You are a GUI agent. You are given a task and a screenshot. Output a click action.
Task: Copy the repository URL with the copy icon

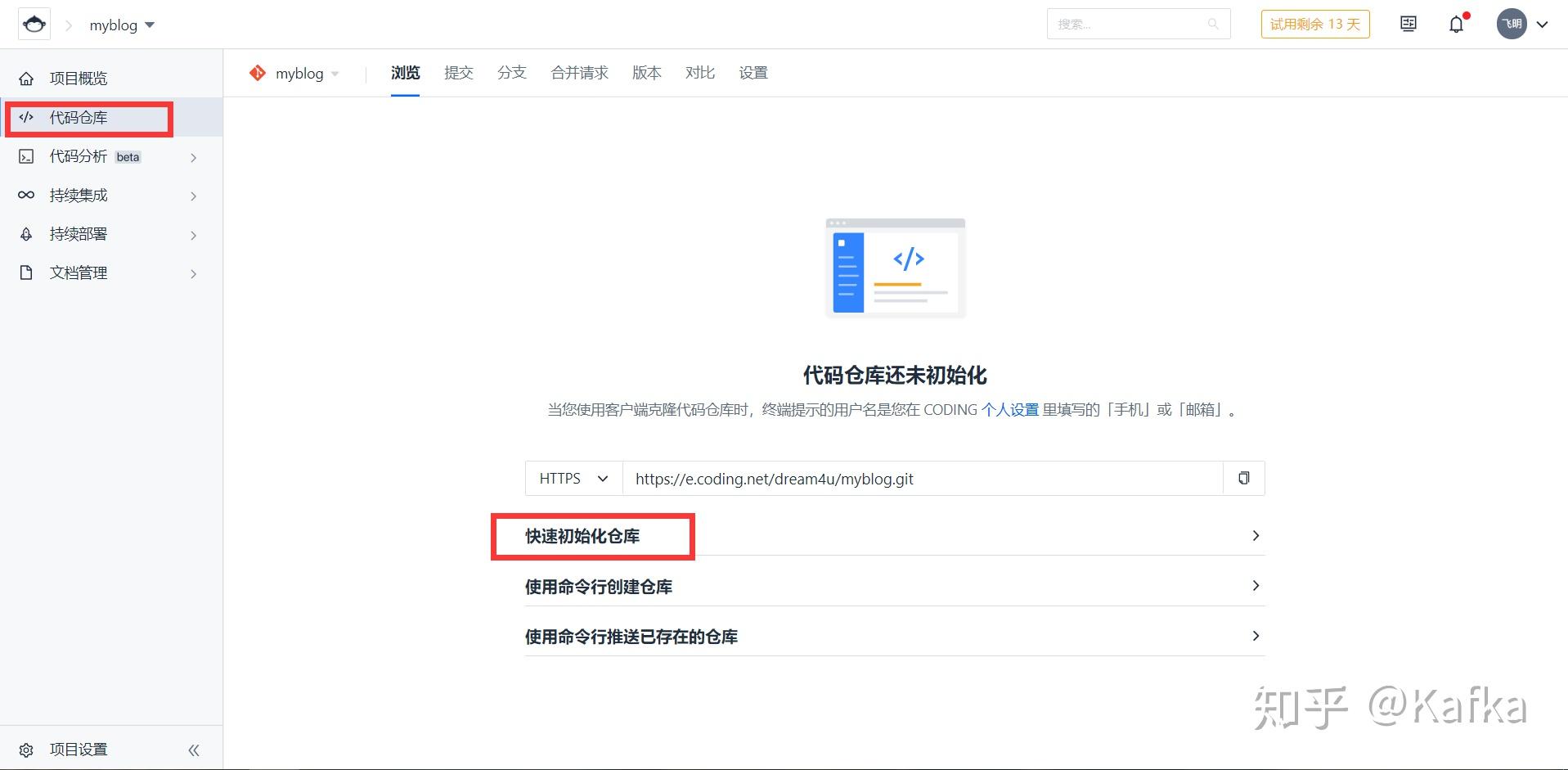(x=1243, y=478)
